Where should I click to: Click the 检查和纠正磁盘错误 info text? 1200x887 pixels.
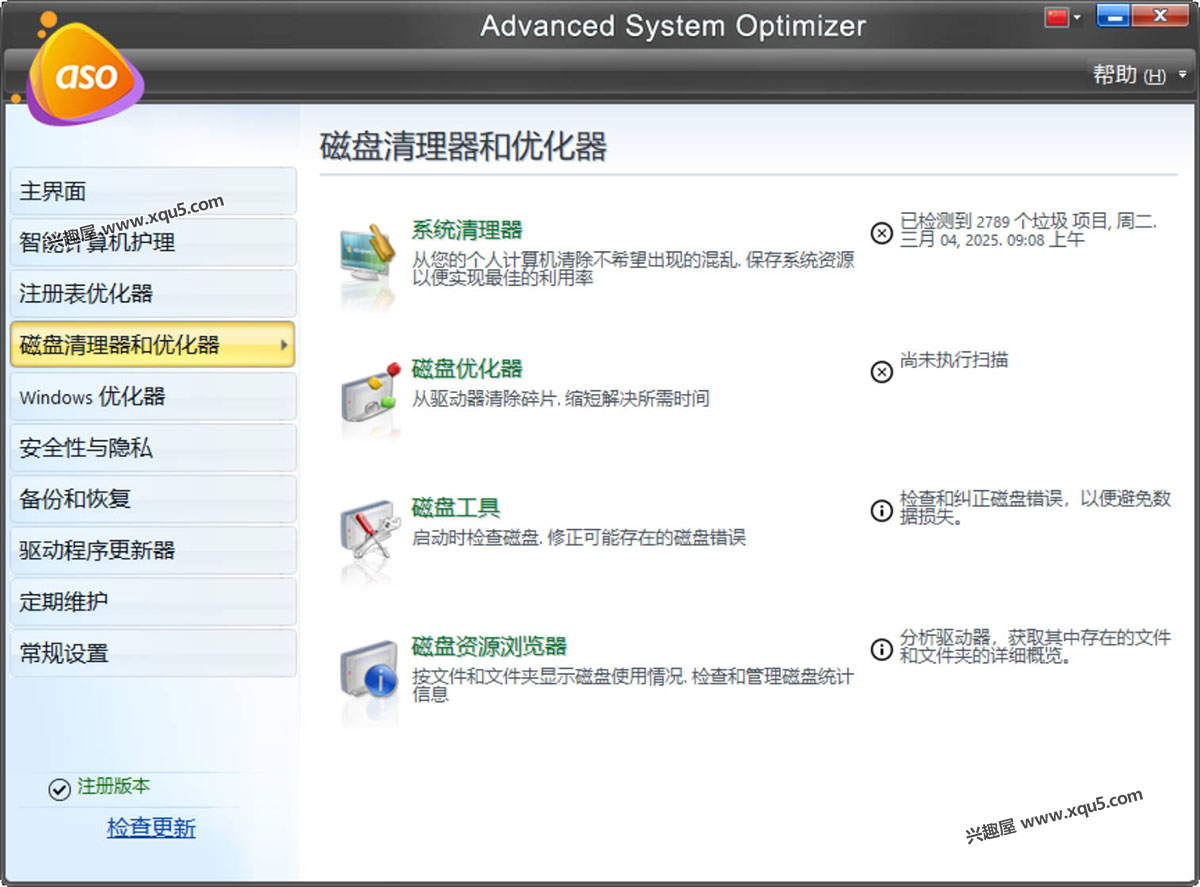1035,508
